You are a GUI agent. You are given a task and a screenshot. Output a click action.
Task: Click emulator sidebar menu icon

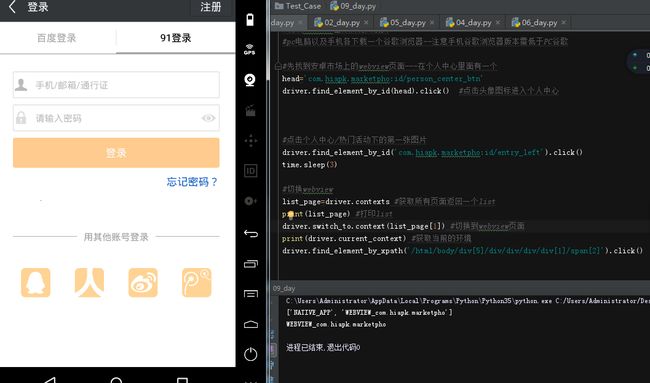[250, 294]
